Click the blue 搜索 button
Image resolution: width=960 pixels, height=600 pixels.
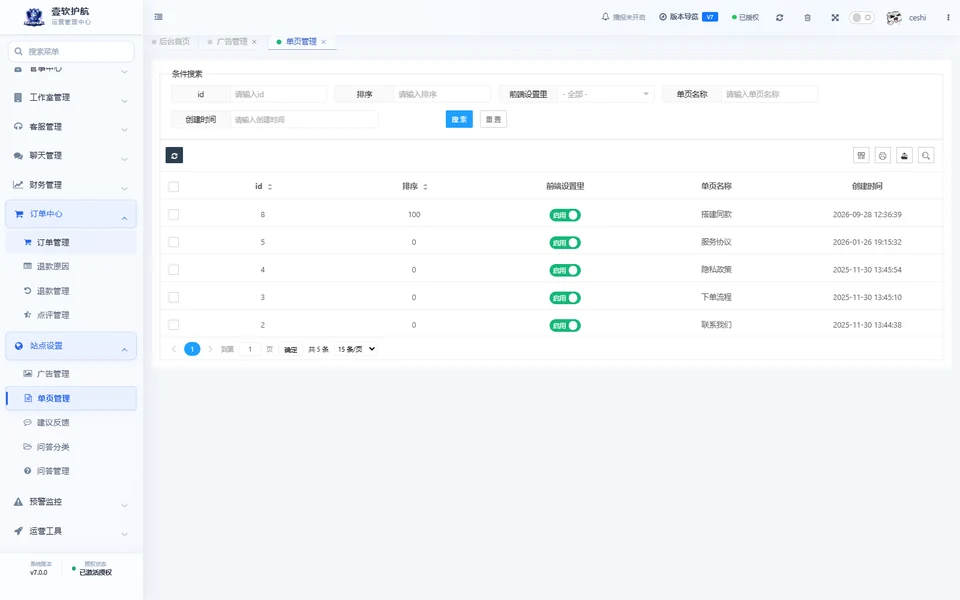click(459, 119)
